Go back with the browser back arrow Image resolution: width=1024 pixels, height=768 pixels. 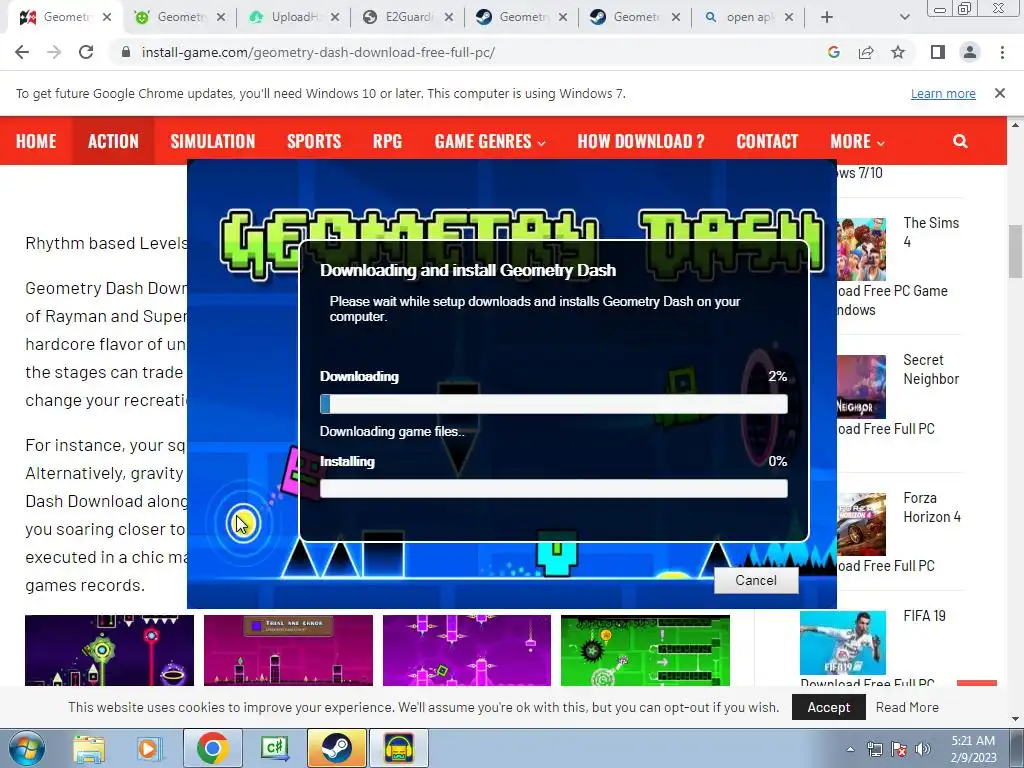(22, 52)
